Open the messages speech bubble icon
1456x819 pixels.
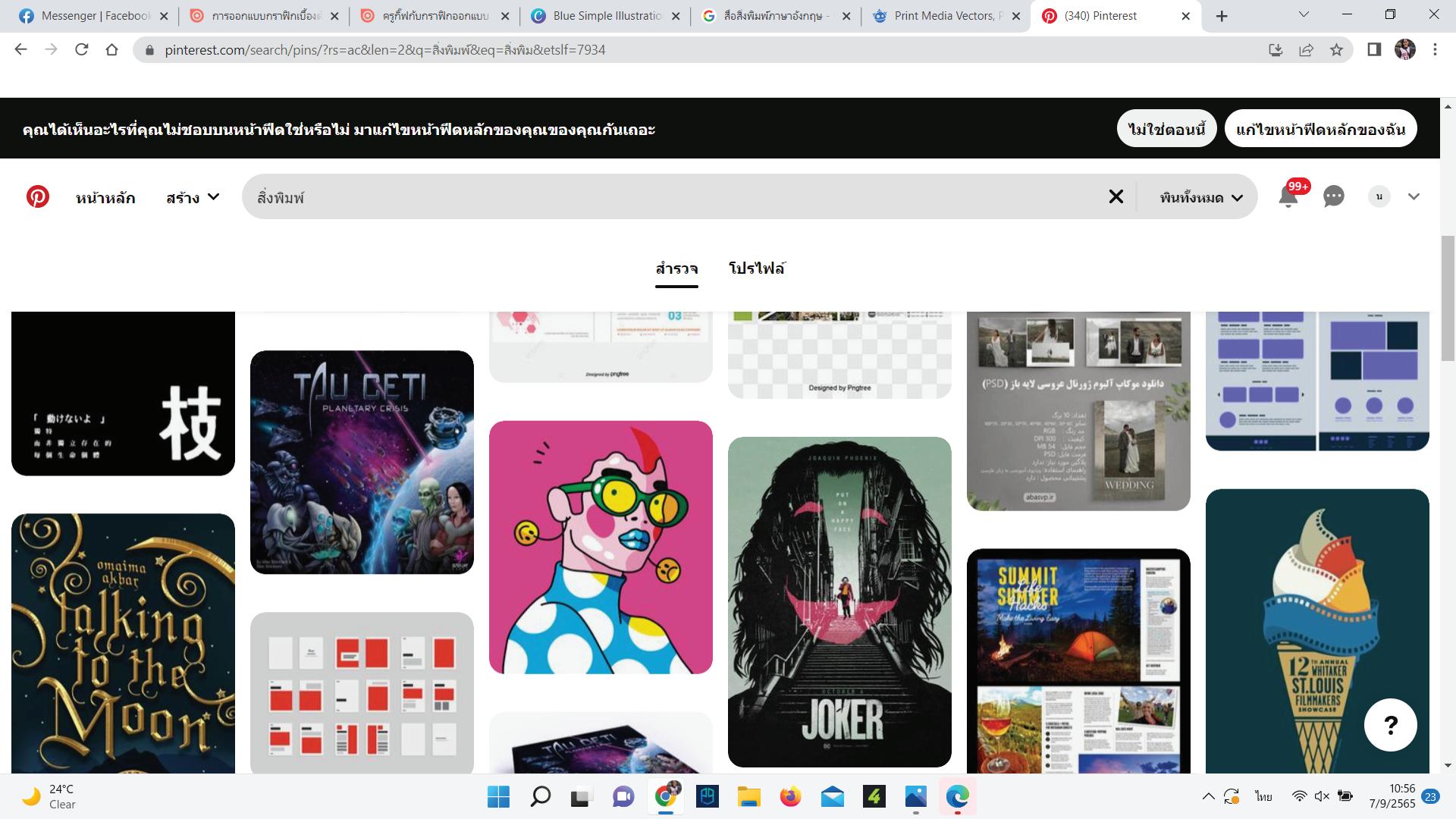(1333, 196)
